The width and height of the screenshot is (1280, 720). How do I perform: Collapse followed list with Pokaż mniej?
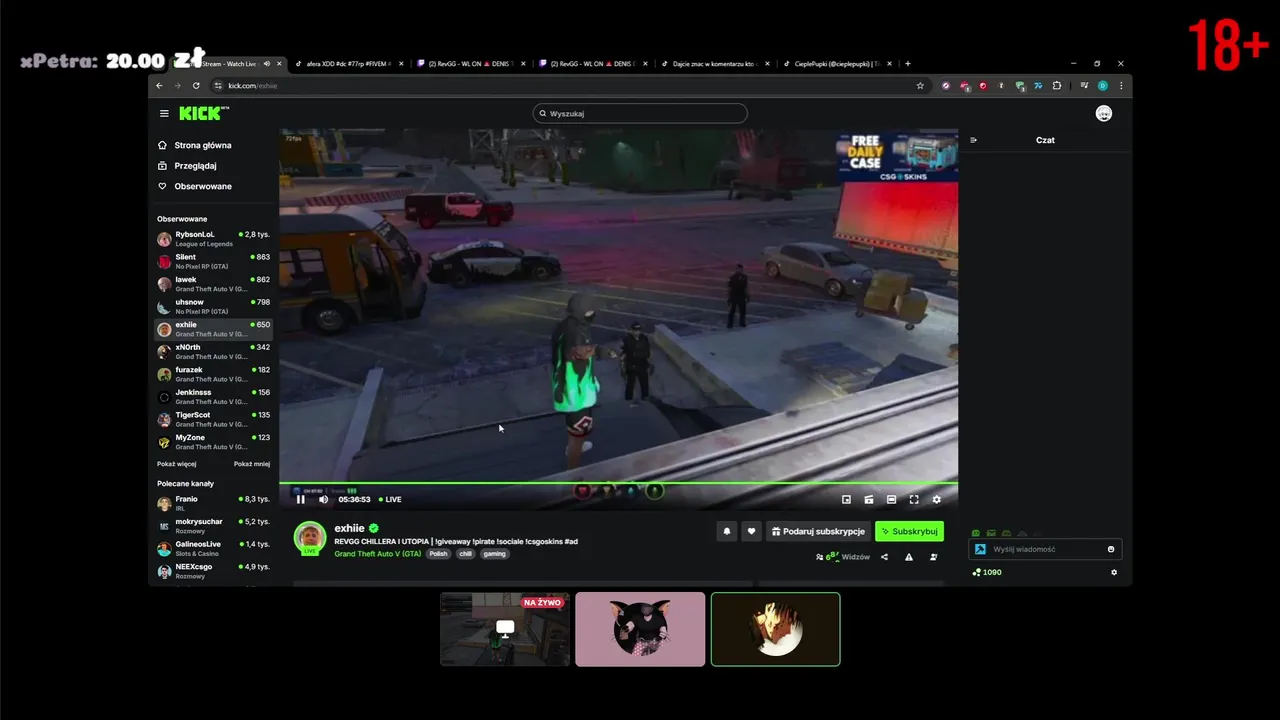click(x=252, y=464)
